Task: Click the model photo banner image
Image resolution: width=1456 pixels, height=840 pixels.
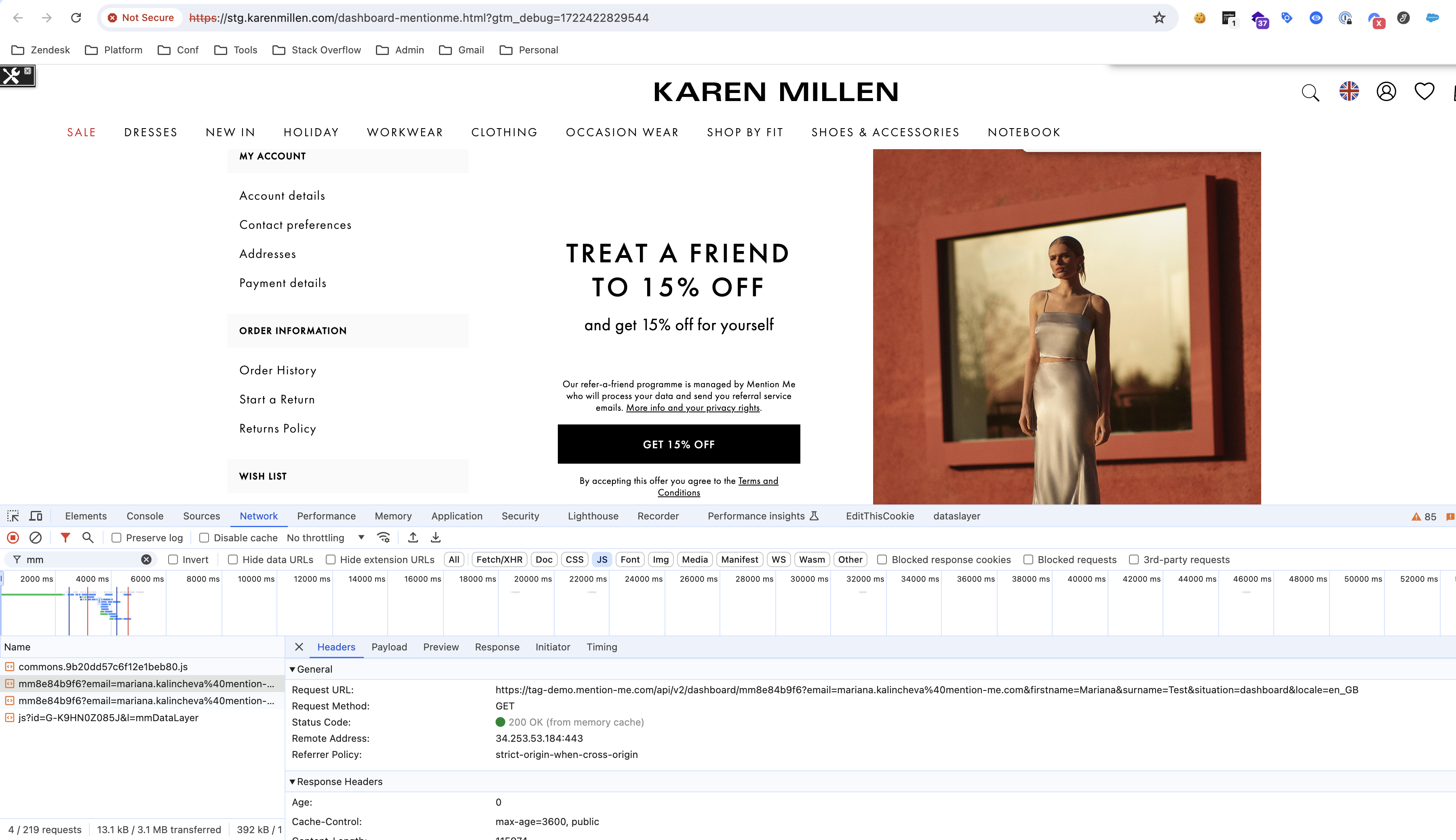Action: pyautogui.click(x=1067, y=327)
